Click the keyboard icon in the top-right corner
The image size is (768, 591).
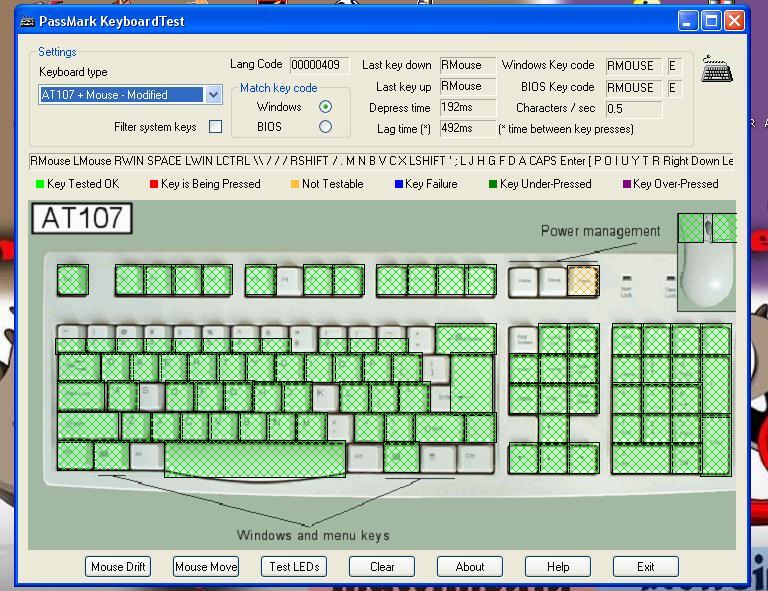716,70
